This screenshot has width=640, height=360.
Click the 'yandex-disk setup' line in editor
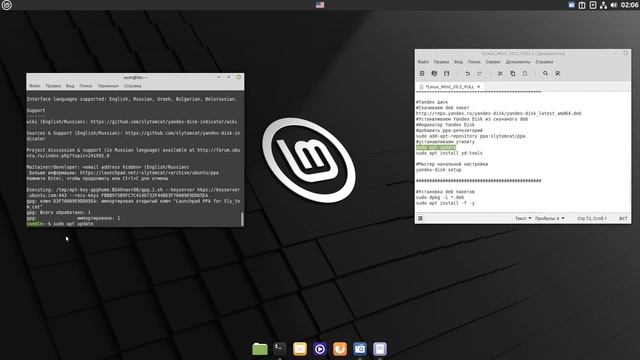[438, 170]
